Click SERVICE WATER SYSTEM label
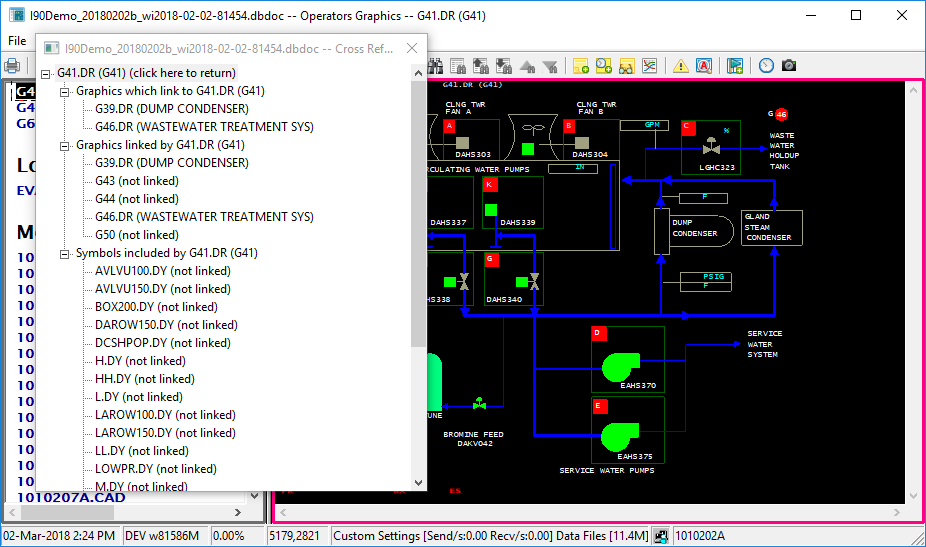The height and width of the screenshot is (547, 926). tap(764, 344)
